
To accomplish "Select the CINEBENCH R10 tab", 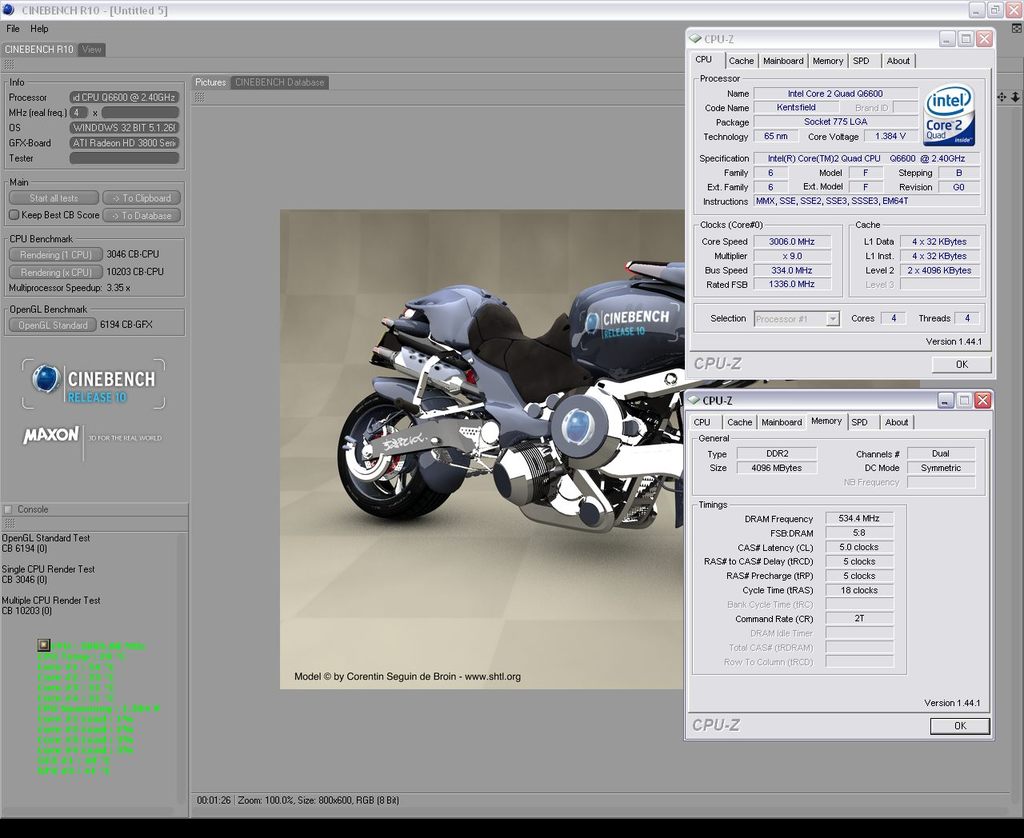I will (39, 50).
